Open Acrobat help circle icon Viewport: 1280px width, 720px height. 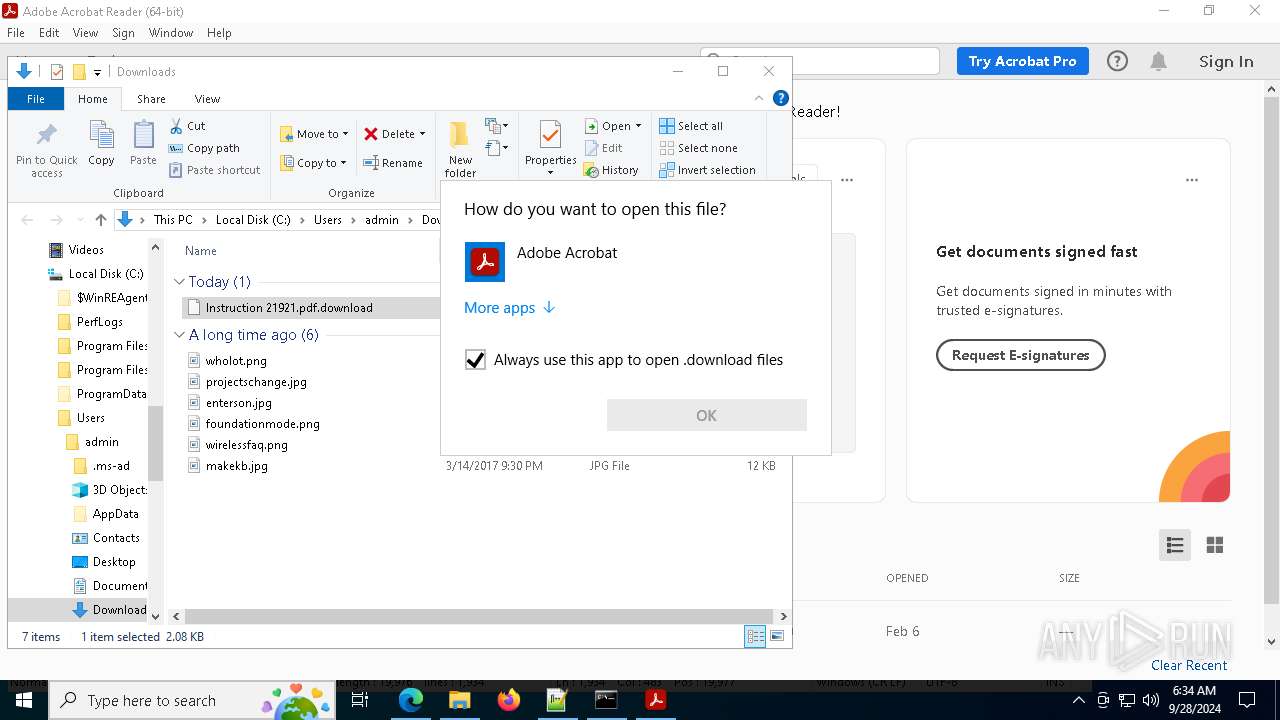point(1117,61)
